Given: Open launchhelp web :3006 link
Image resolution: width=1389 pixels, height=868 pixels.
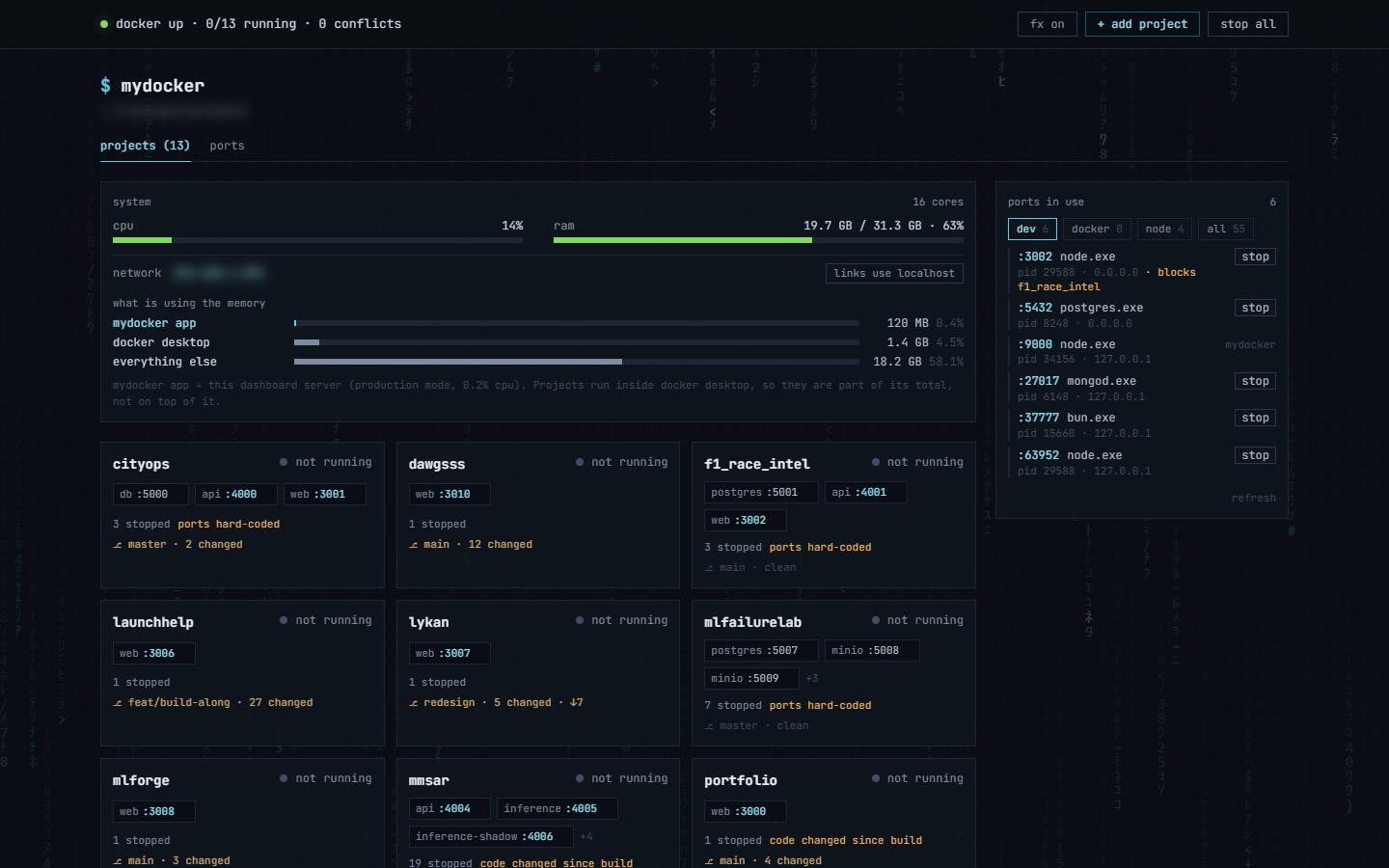Looking at the screenshot, I should (154, 653).
